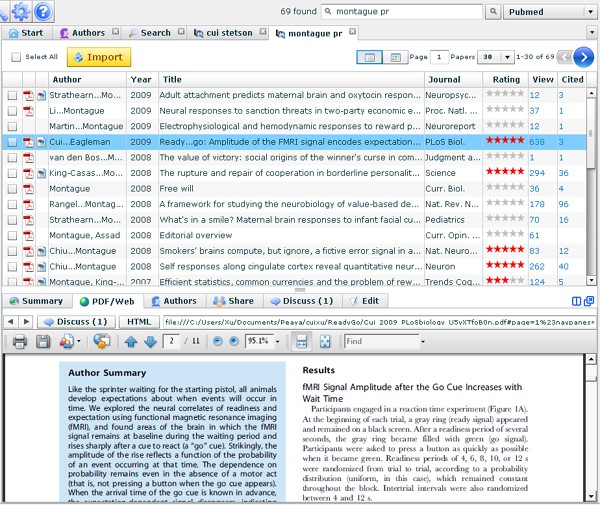Open the Pubmed source dropdown
The width and height of the screenshot is (600, 505).
point(549,12)
